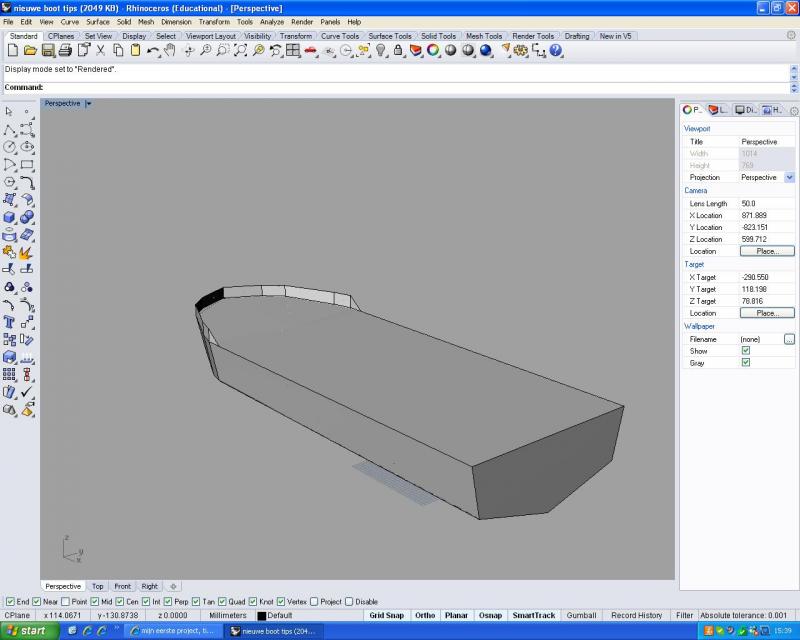Click the Undo arrow icon
This screenshot has height=640, width=800.
tap(153, 50)
